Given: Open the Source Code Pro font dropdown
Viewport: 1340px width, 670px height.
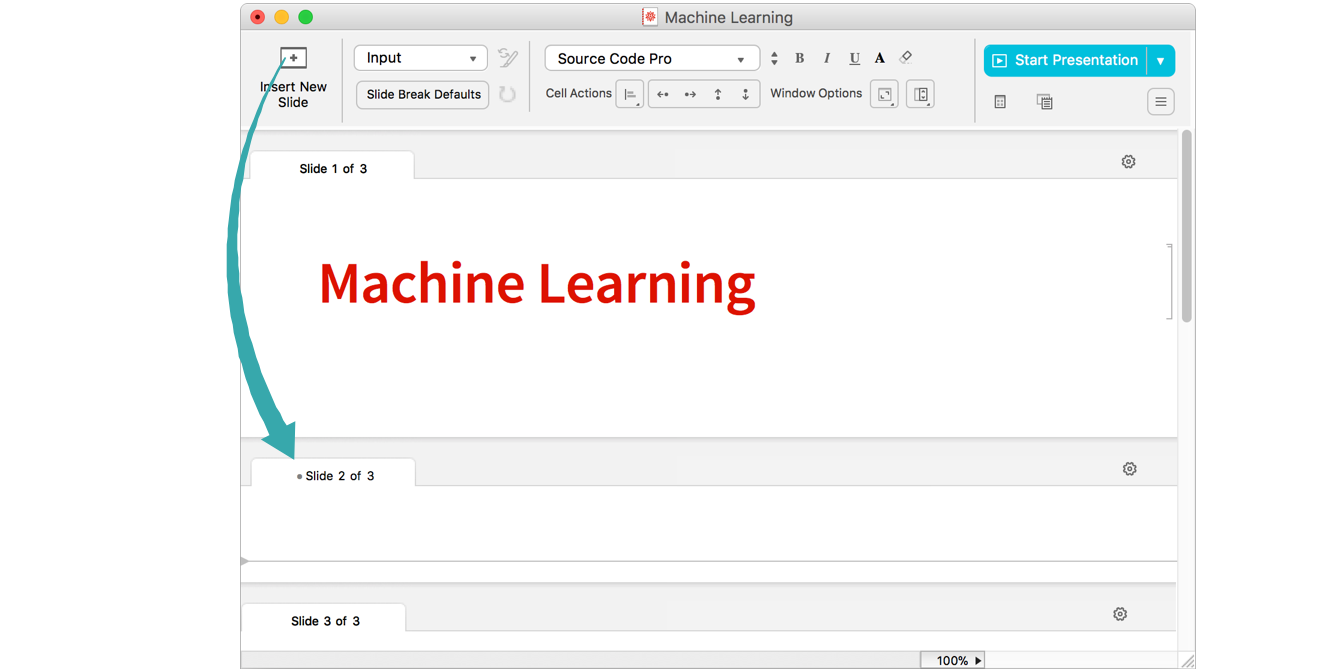Looking at the screenshot, I should tap(652, 59).
